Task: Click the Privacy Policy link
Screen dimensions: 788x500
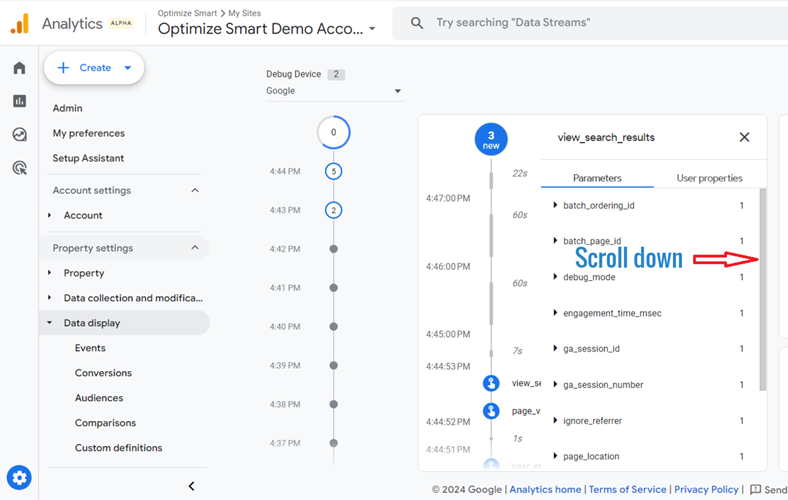Action: click(706, 489)
